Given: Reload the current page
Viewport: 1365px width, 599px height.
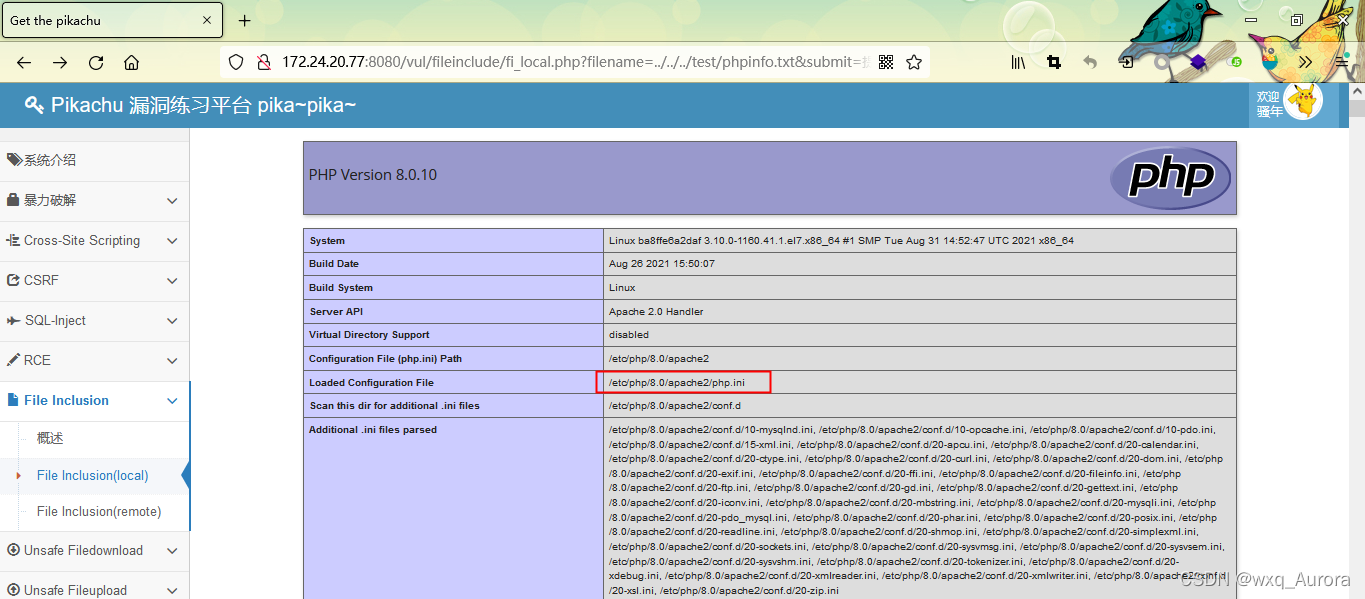Looking at the screenshot, I should (96, 62).
